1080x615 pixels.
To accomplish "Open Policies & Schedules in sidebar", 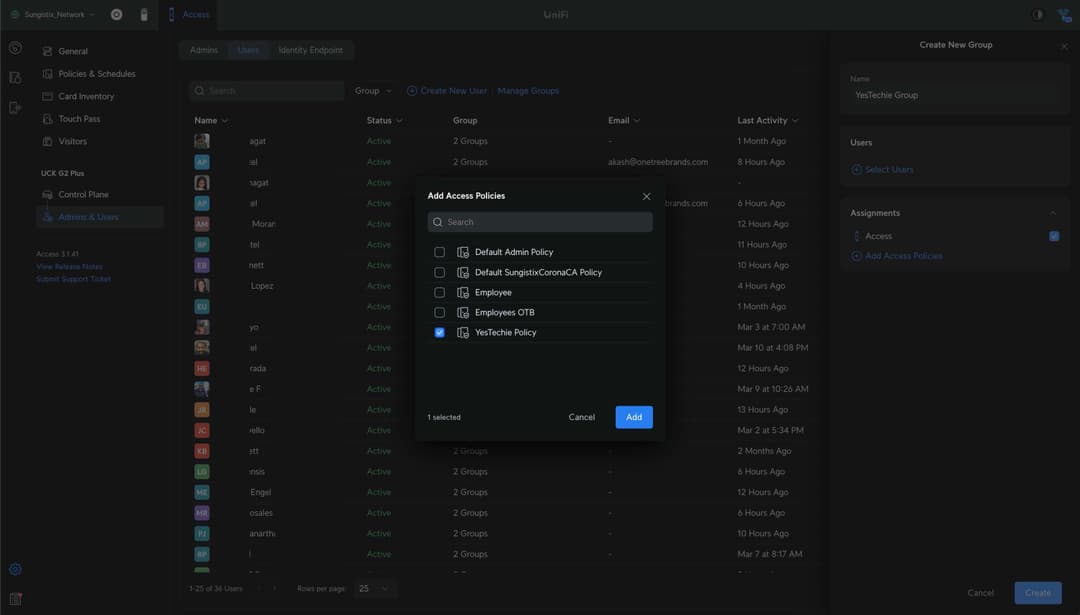I will (96, 74).
